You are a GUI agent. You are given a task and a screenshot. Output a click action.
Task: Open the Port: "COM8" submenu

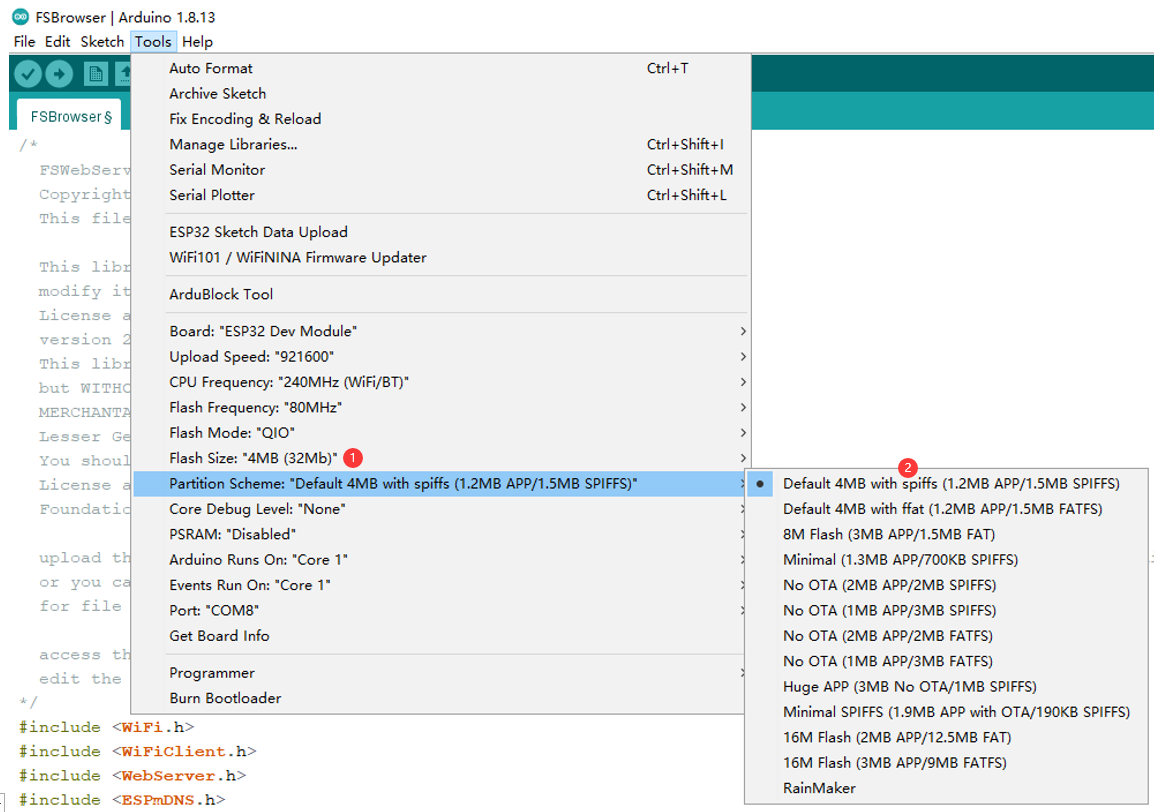tap(440, 610)
